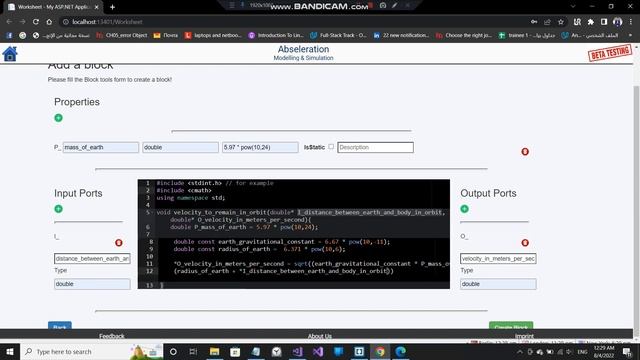
Task: Edit the input port name field
Action: tap(92, 258)
